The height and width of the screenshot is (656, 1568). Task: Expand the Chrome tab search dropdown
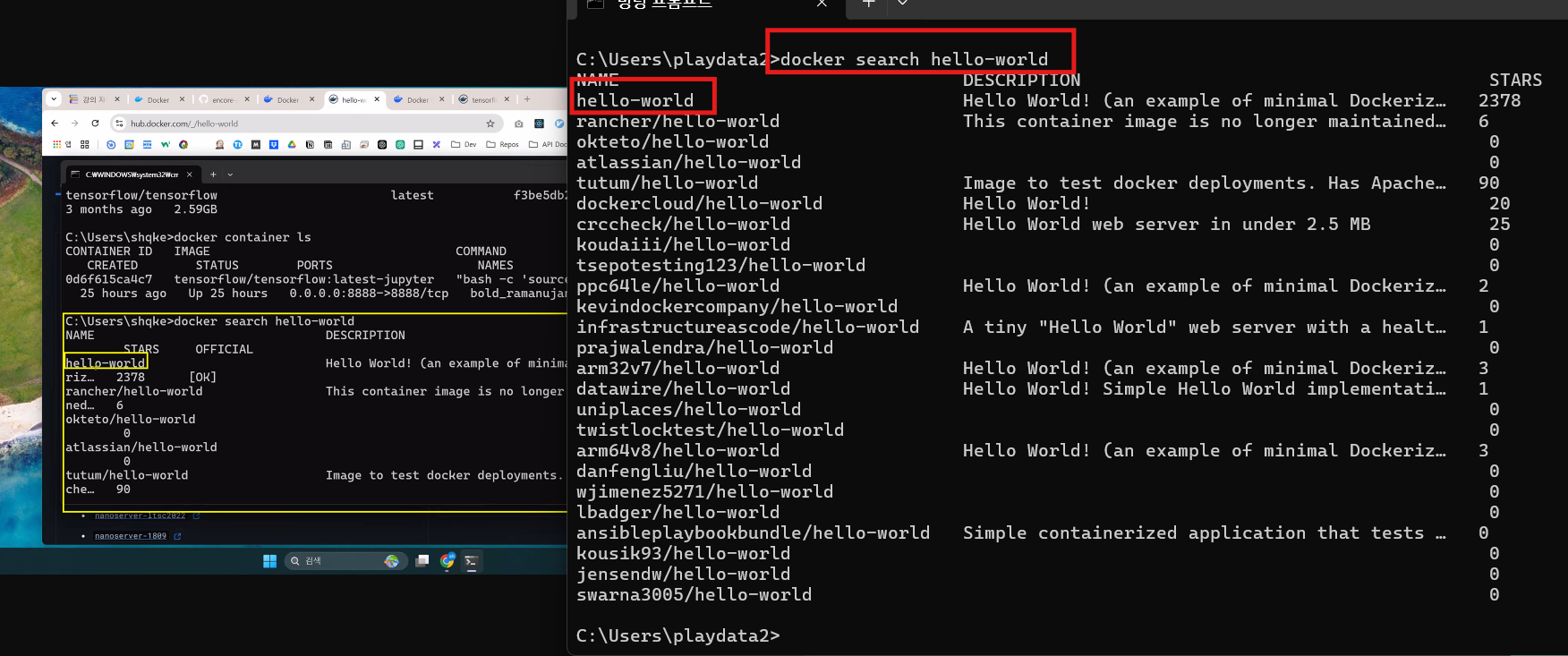[x=54, y=99]
